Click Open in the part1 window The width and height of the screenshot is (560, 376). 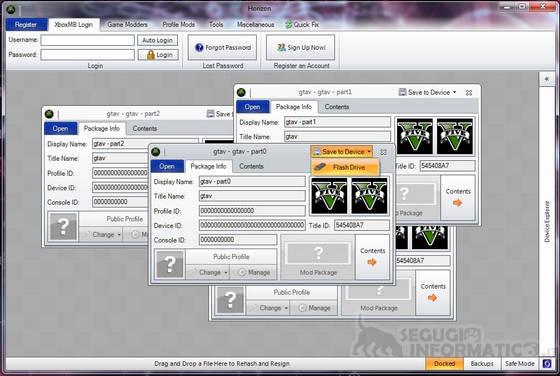252,107
